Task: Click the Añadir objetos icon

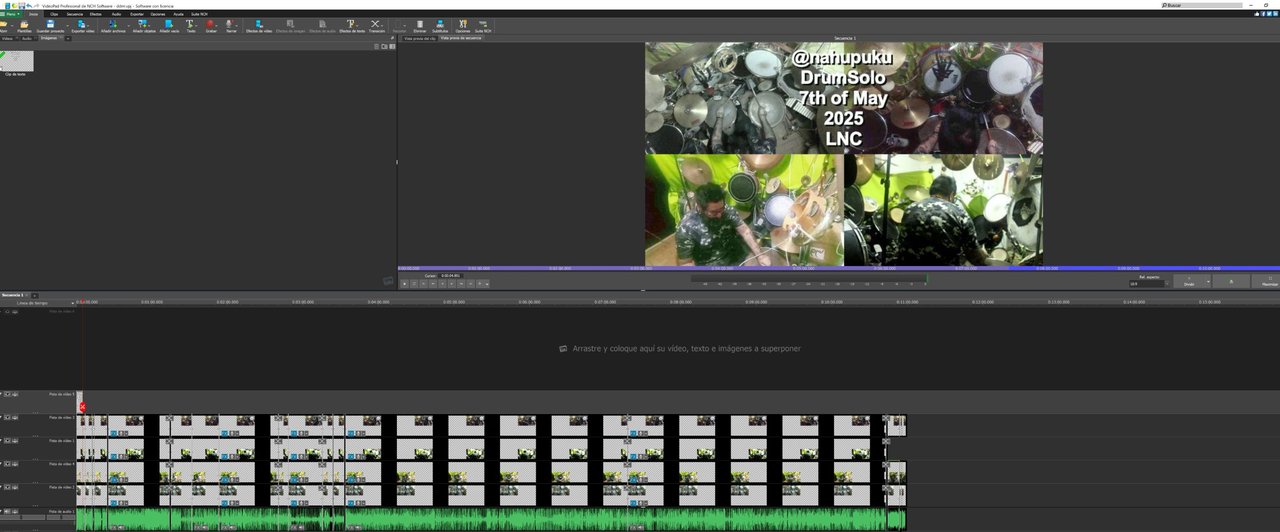Action: (143, 23)
